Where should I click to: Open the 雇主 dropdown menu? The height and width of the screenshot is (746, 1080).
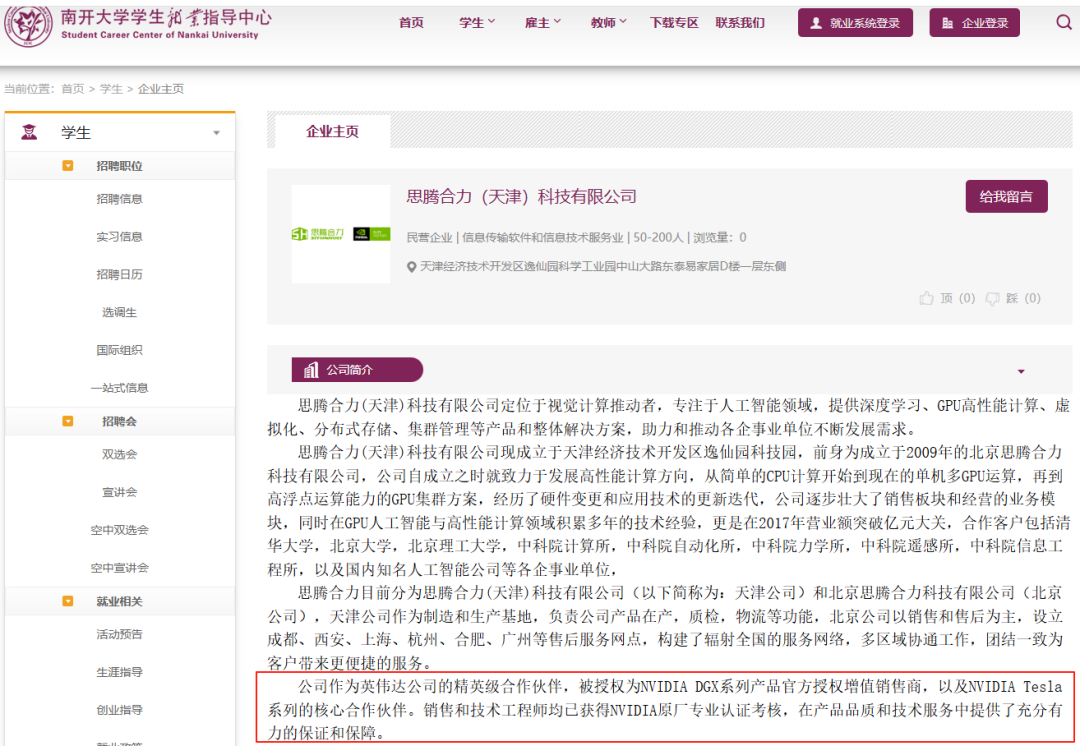point(543,22)
